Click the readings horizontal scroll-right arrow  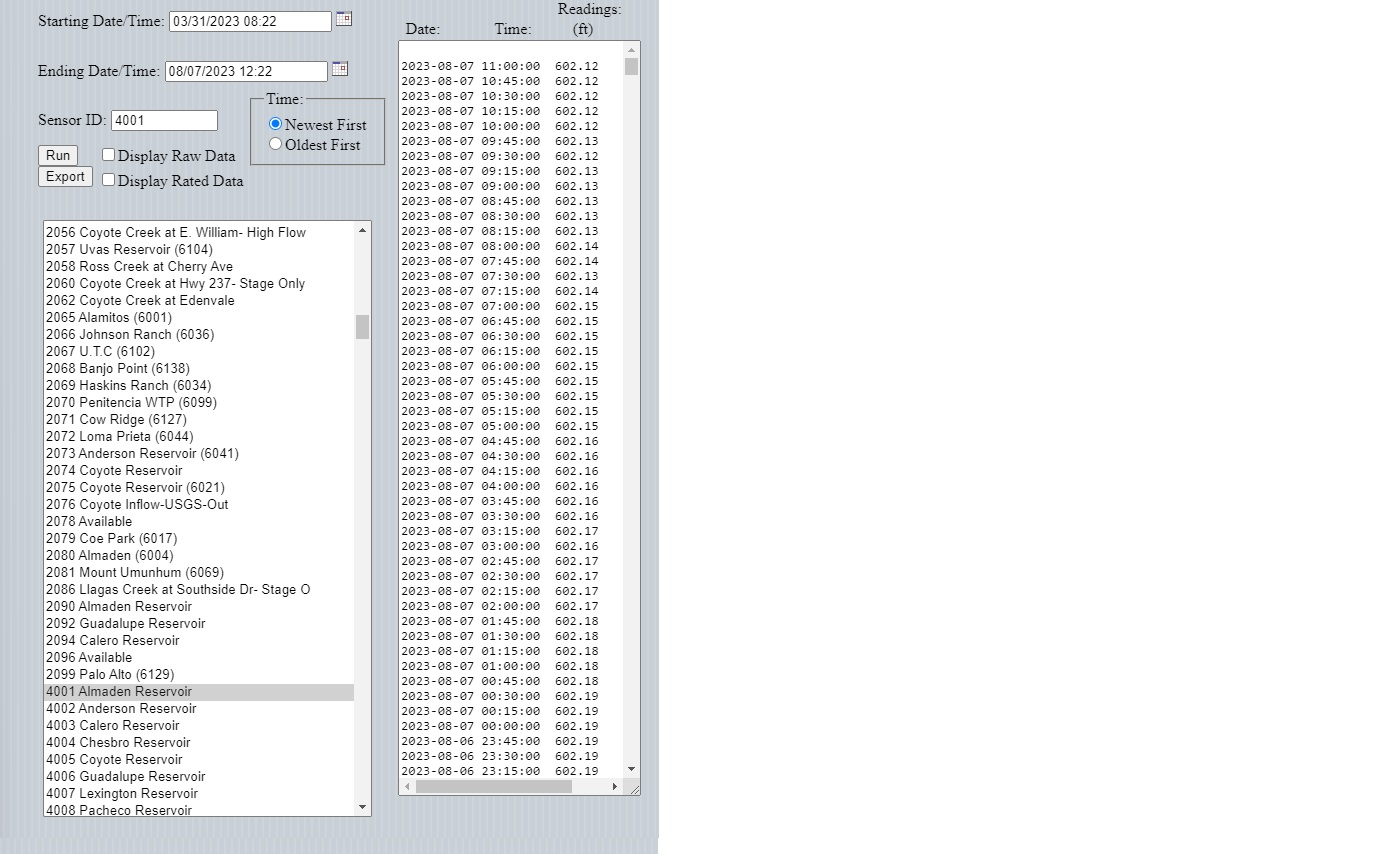coord(614,787)
